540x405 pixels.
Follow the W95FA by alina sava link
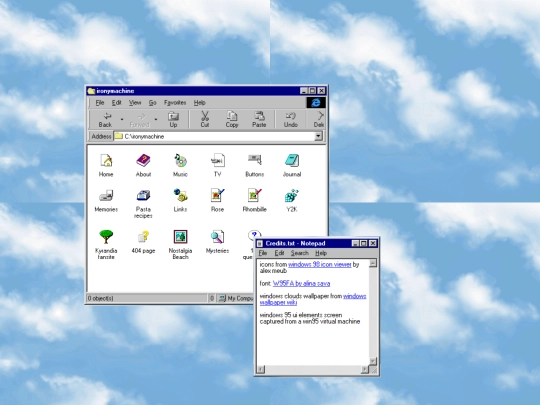point(301,283)
